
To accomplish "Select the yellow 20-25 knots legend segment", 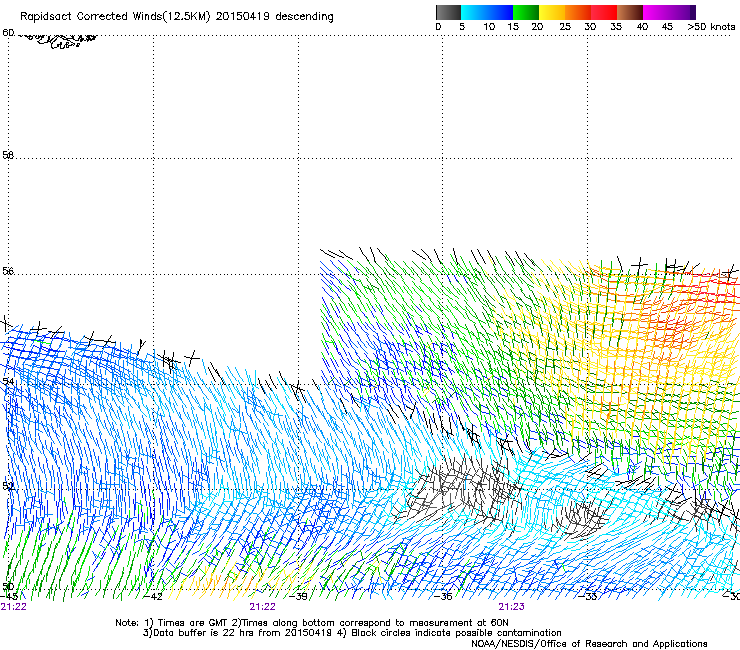I will point(552,12).
